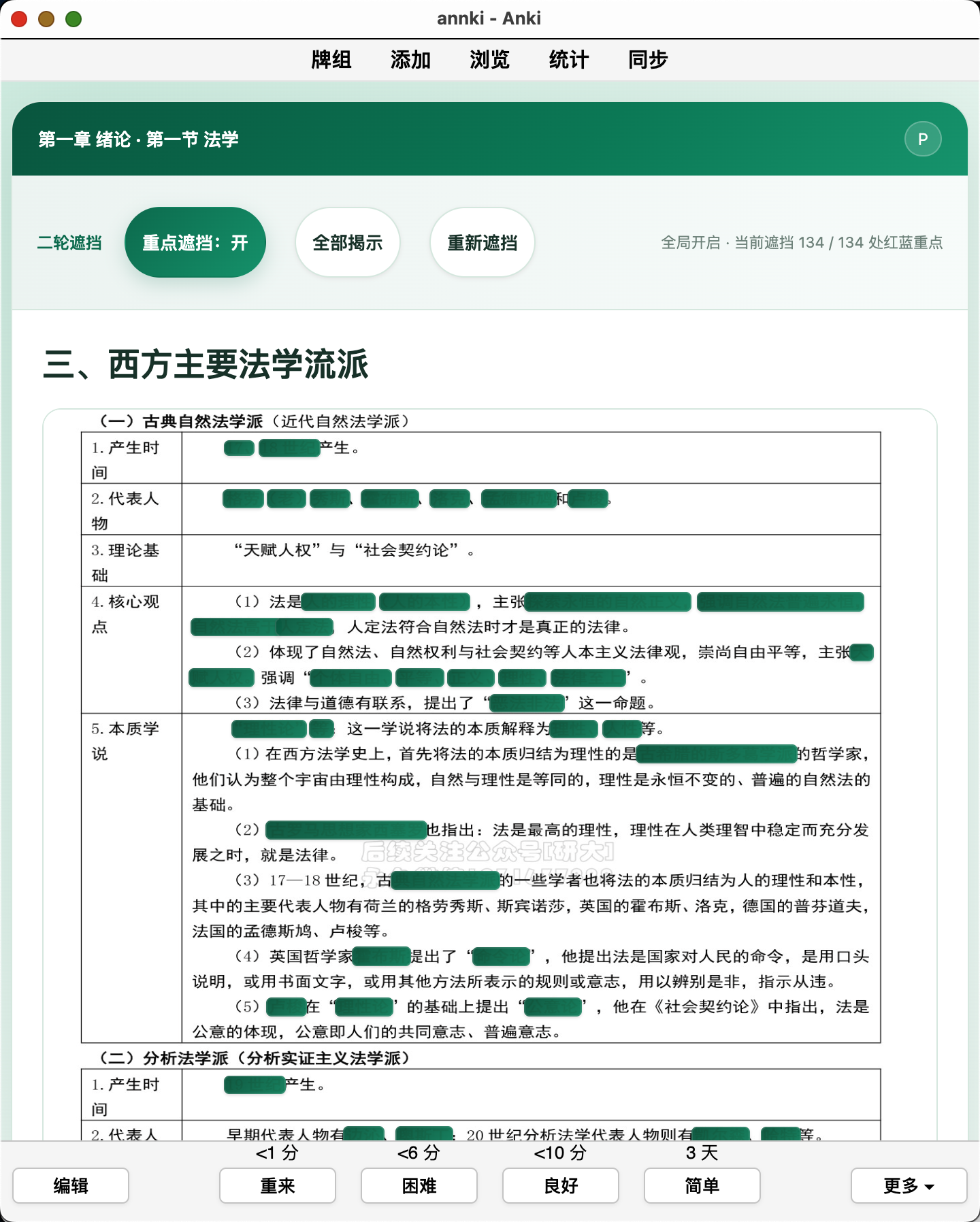
Task: Click the status text 当前遮挡 134 / 134 处红蓝重点
Action: click(838, 242)
